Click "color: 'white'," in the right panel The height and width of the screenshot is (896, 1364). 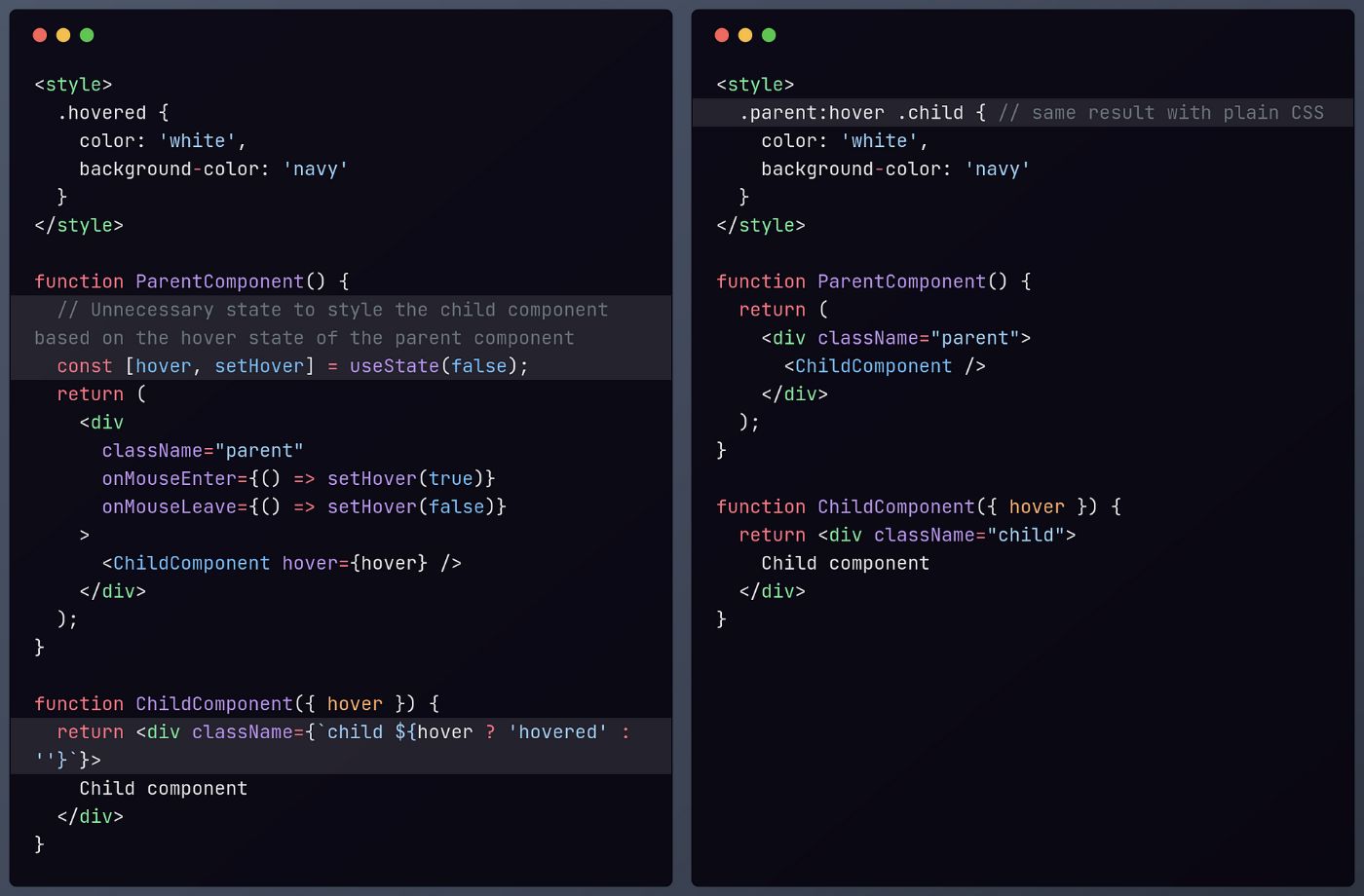(845, 141)
